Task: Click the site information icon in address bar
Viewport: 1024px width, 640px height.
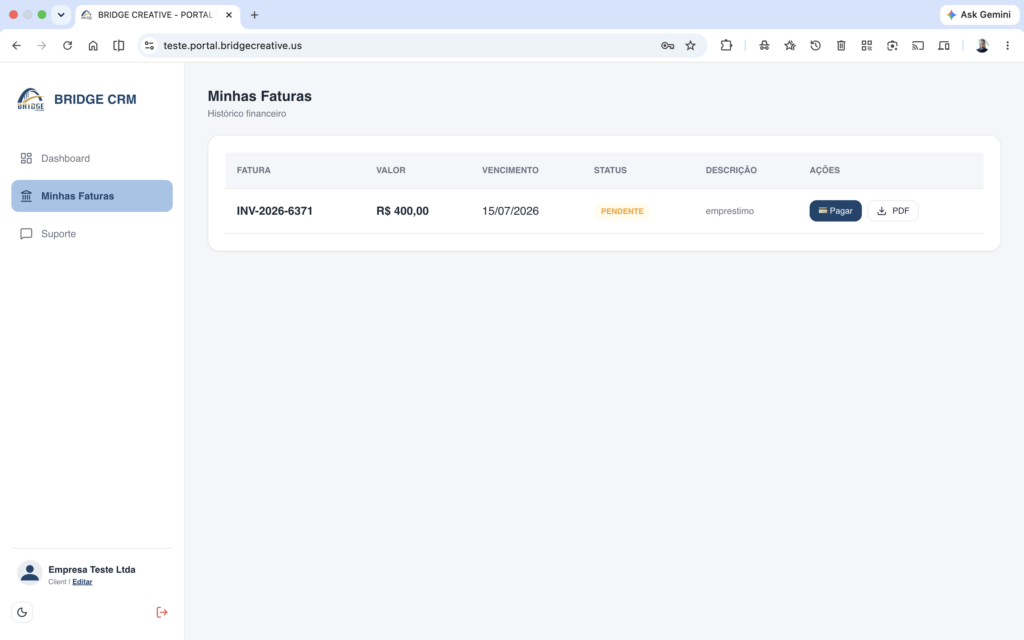Action: pyautogui.click(x=150, y=46)
